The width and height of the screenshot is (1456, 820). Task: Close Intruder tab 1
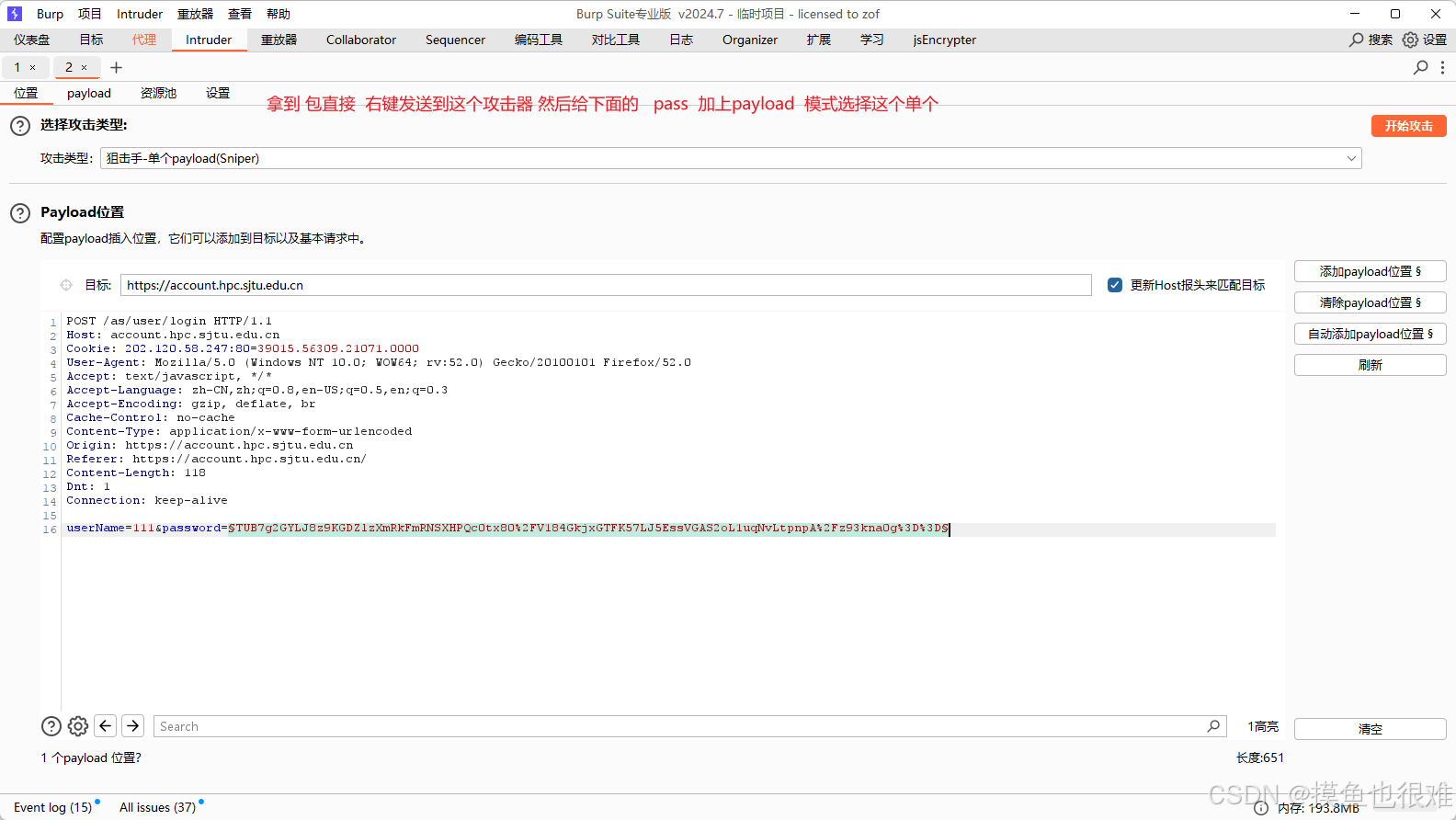click(x=33, y=67)
